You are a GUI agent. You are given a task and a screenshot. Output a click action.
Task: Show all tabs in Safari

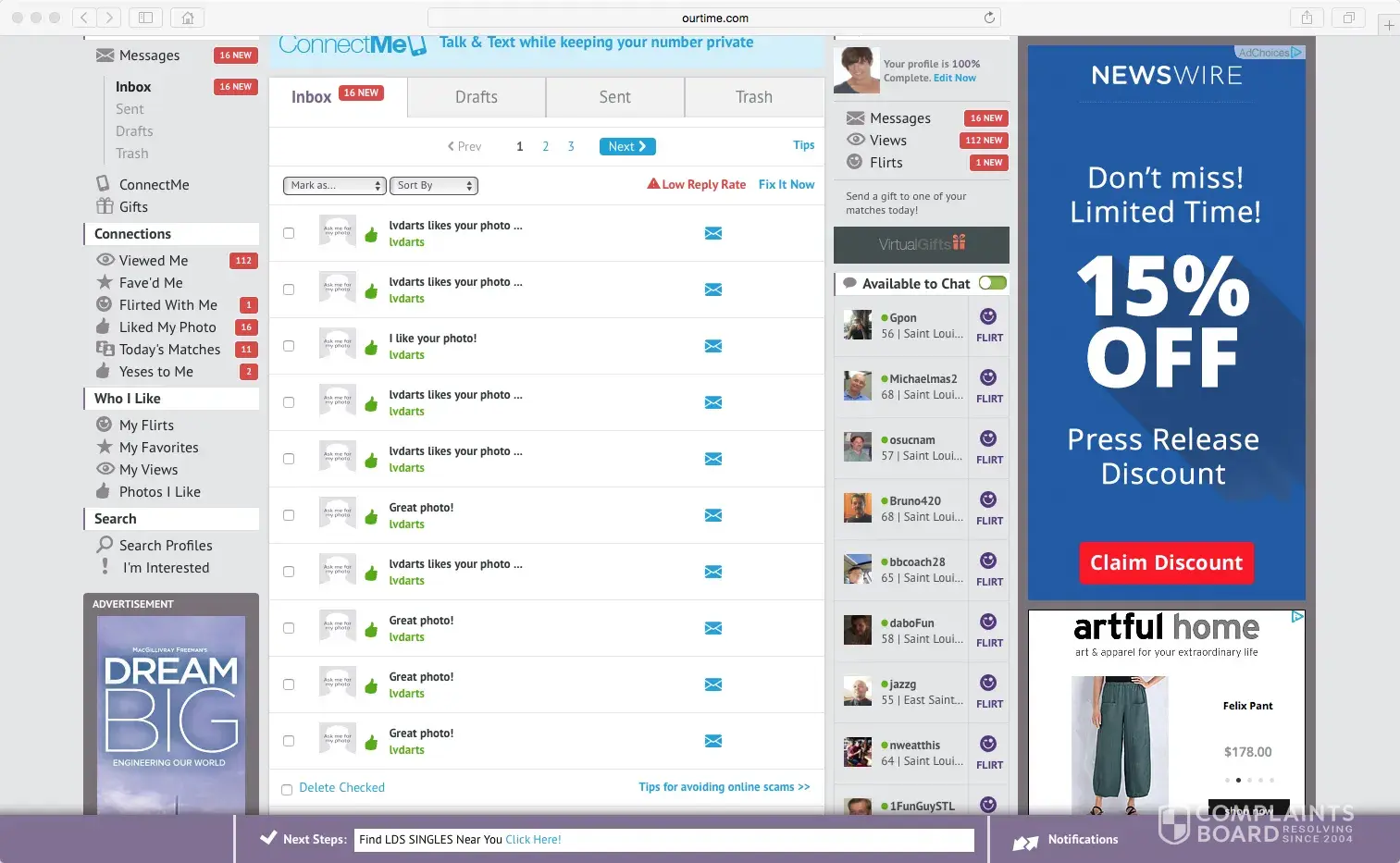click(1348, 18)
